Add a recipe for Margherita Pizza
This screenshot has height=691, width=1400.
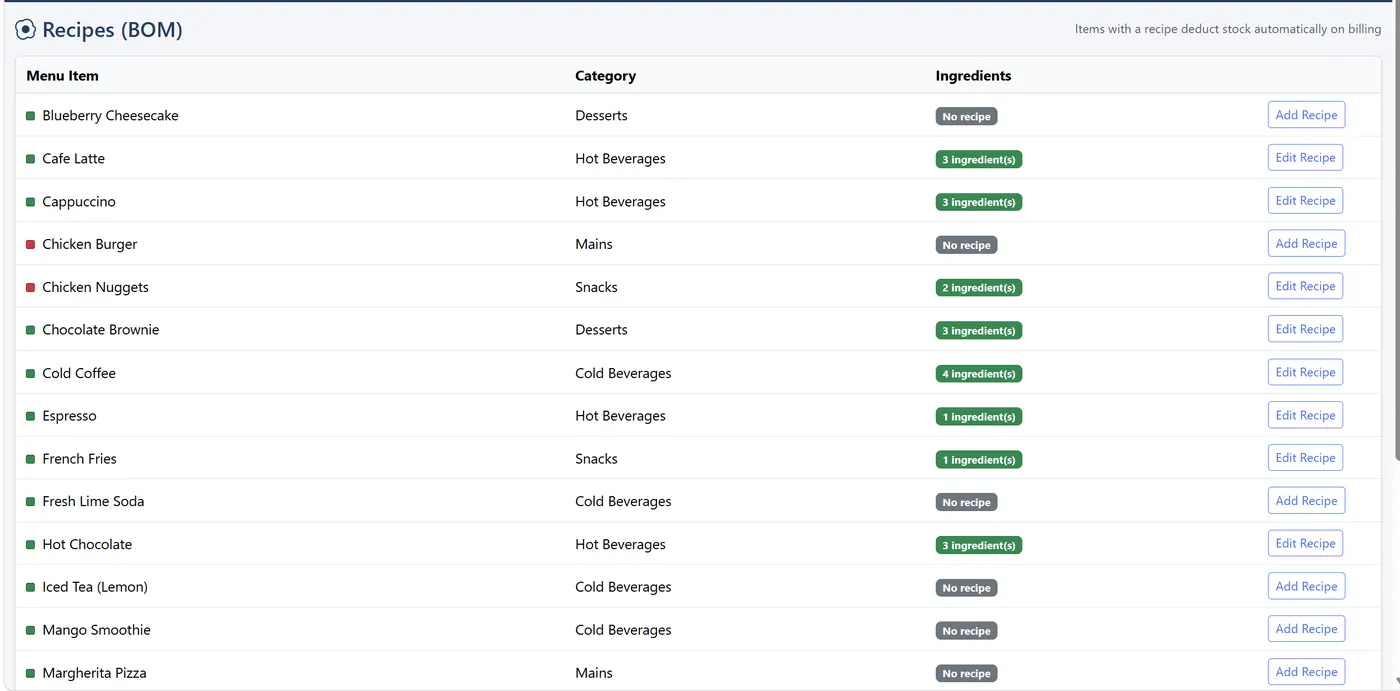tap(1306, 672)
